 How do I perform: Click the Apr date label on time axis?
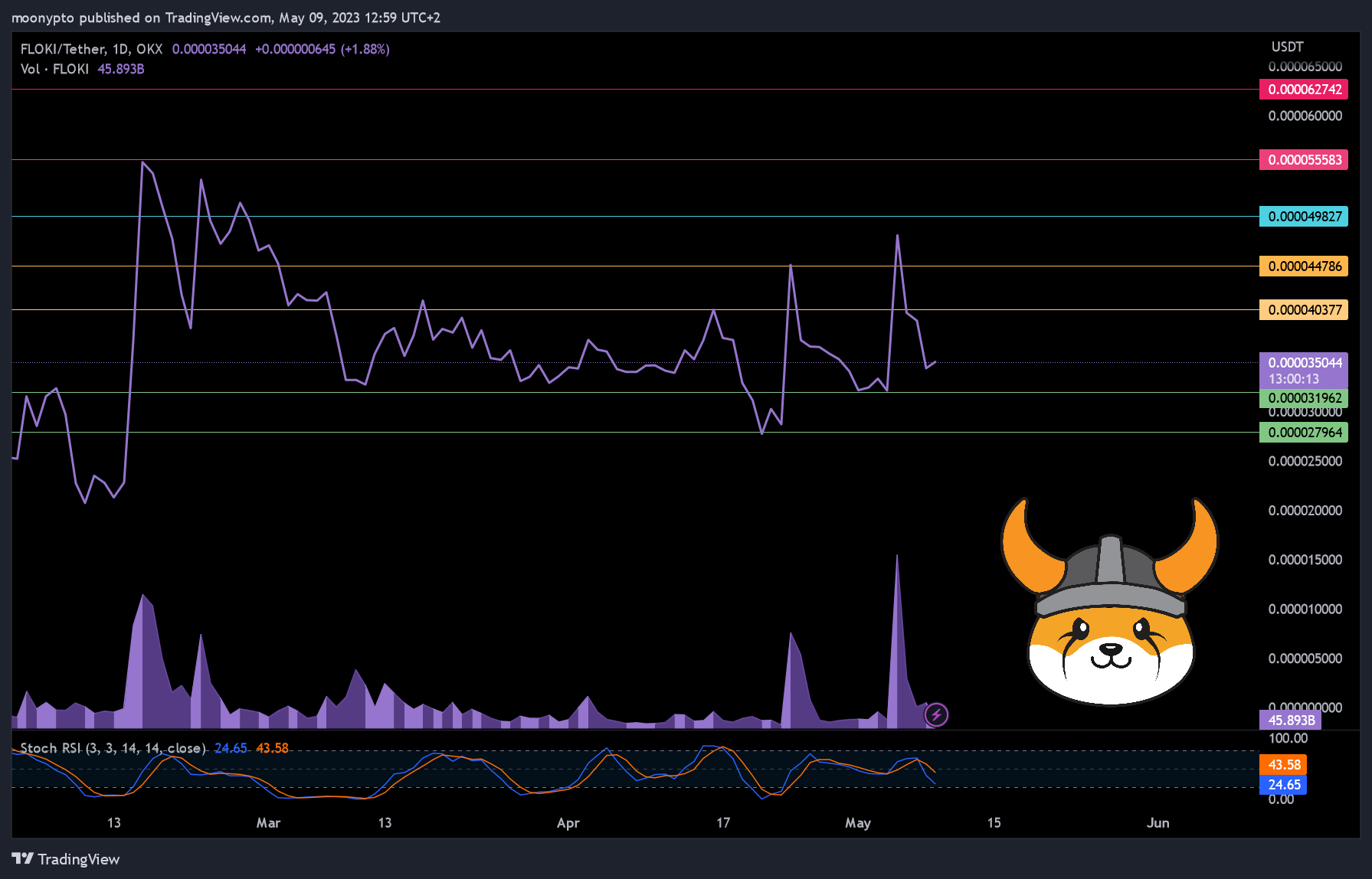(568, 823)
